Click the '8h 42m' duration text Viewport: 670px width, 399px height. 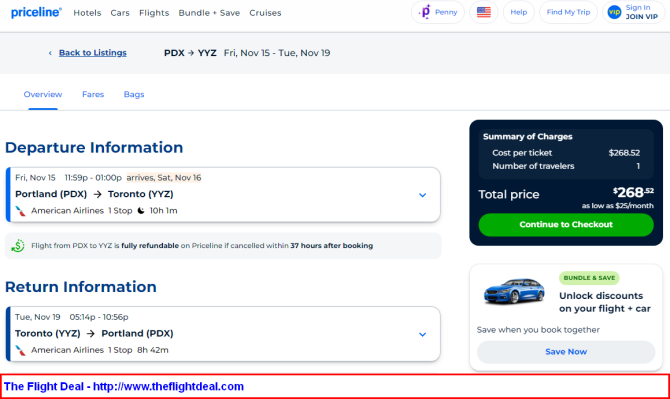point(153,350)
